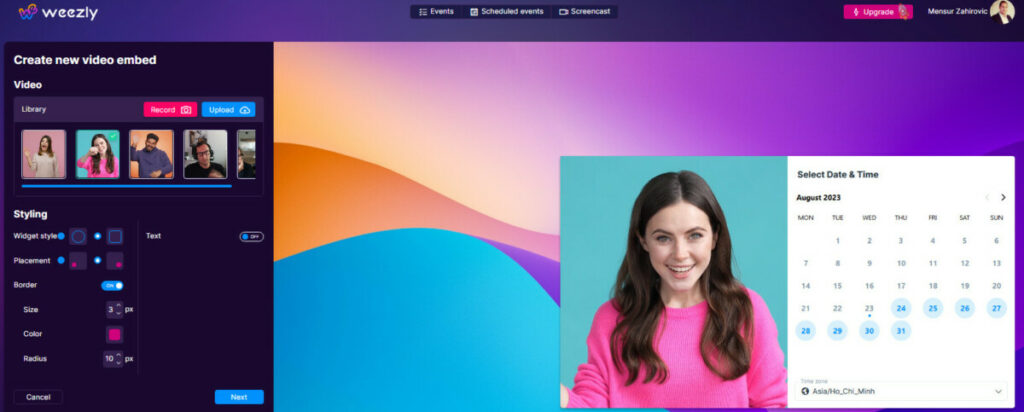Open the border Color swatch
1024x412 pixels.
pos(115,334)
